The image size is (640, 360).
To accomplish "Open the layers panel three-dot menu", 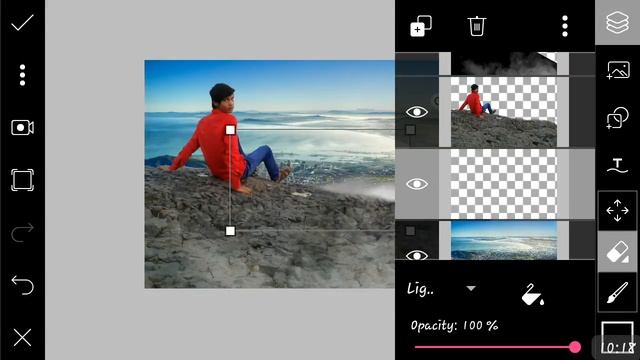I will [x=565, y=26].
